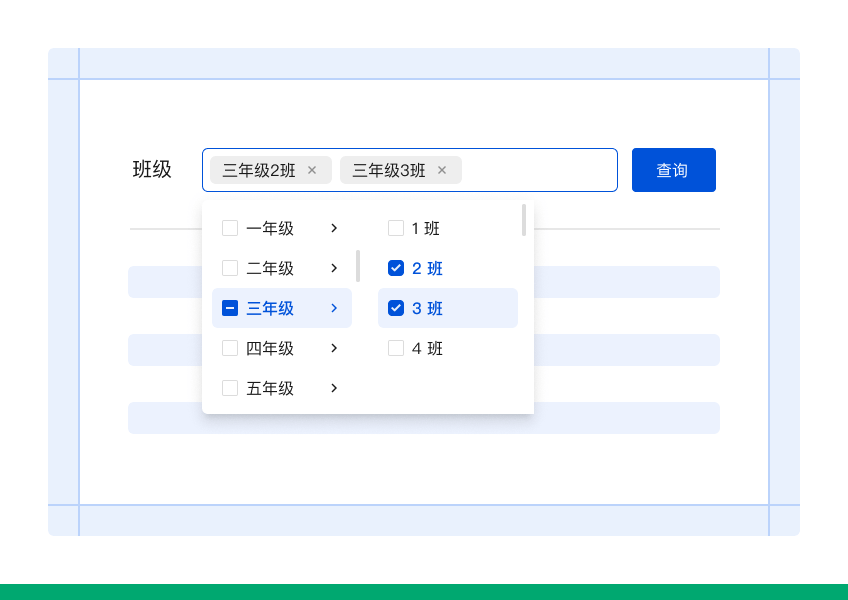Viewport: 848px width, 600px height.
Task: Check the 4 班 checkbox
Action: click(396, 348)
